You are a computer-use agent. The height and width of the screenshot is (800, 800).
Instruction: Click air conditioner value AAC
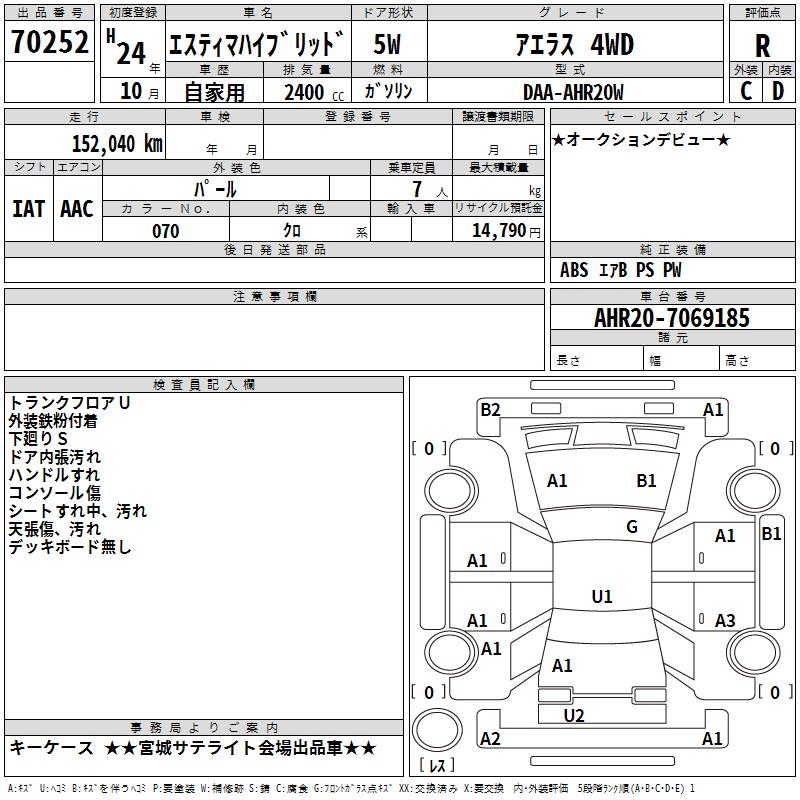coord(77,209)
